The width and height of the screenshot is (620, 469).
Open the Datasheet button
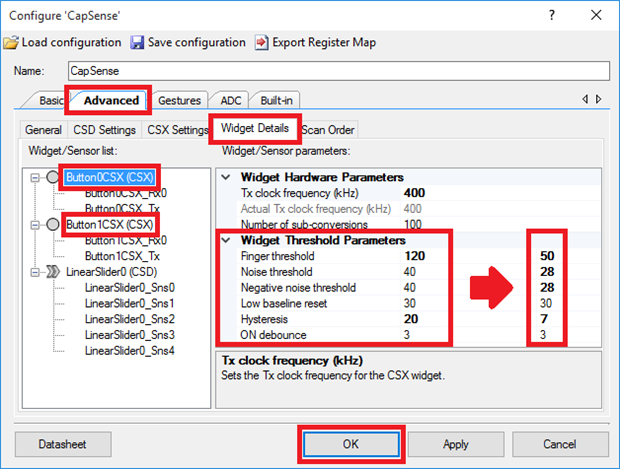pos(62,444)
